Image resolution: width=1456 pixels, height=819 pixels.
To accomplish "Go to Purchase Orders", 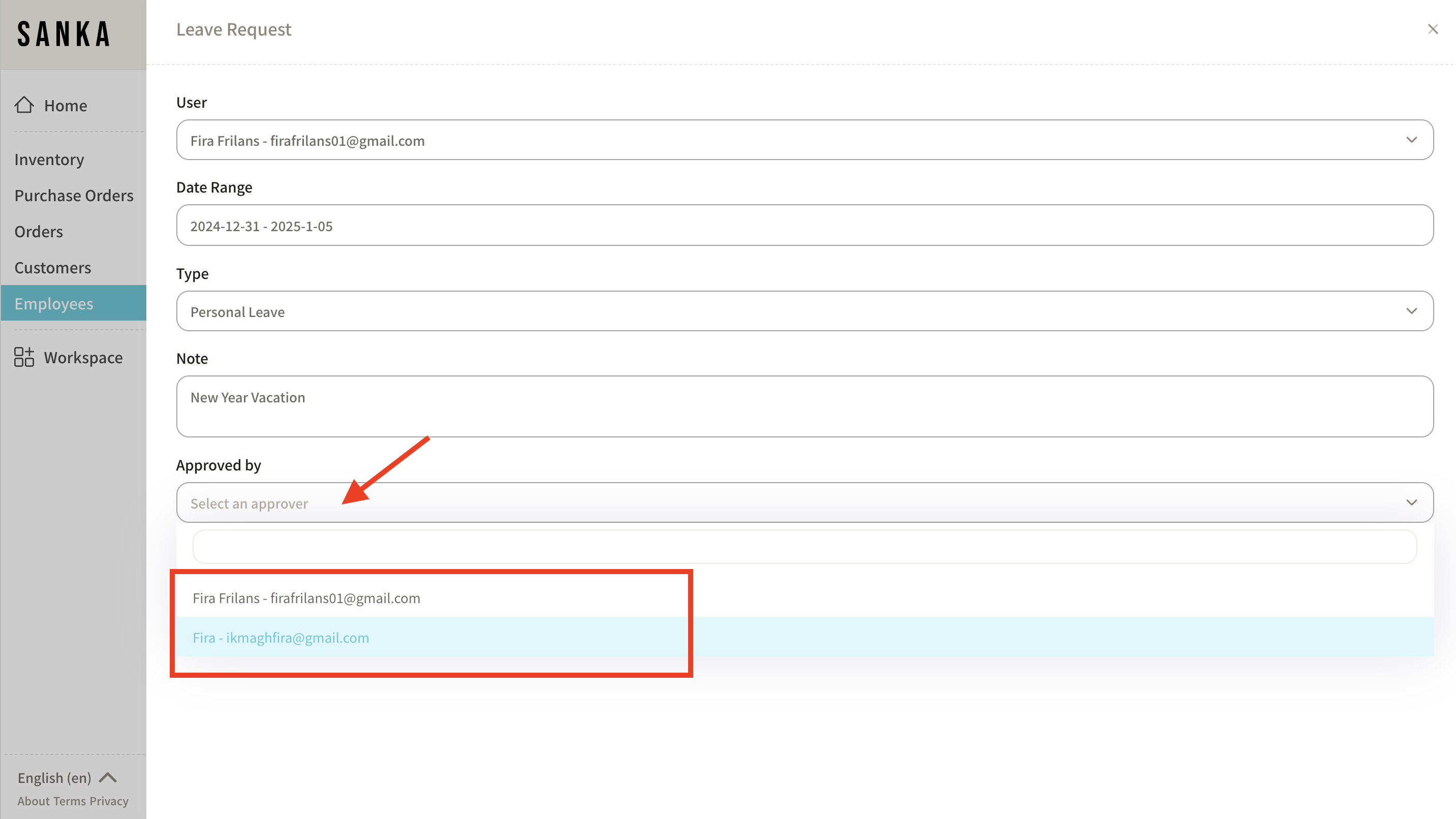I will click(74, 196).
